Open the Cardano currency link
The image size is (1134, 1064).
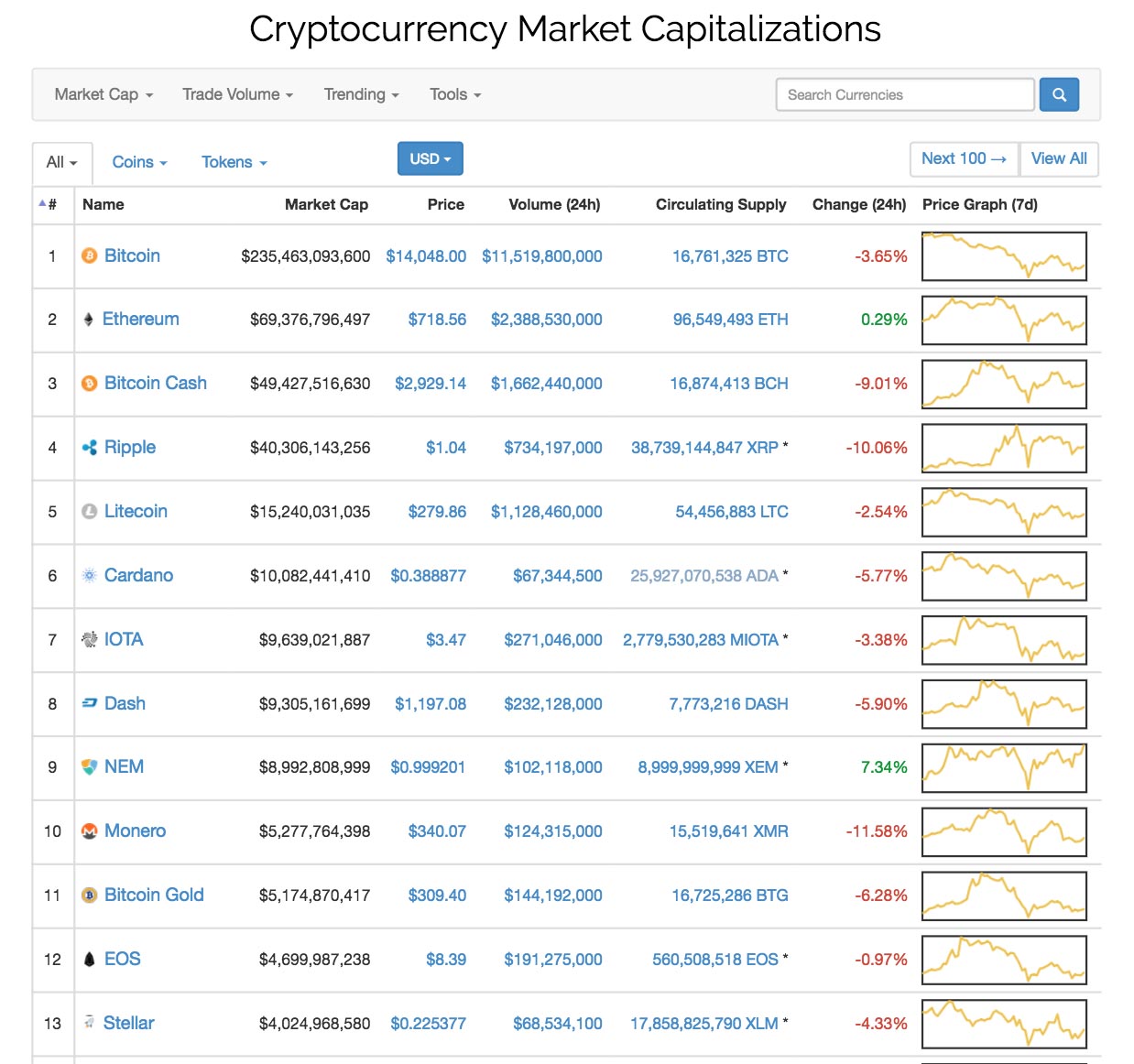pyautogui.click(x=138, y=575)
